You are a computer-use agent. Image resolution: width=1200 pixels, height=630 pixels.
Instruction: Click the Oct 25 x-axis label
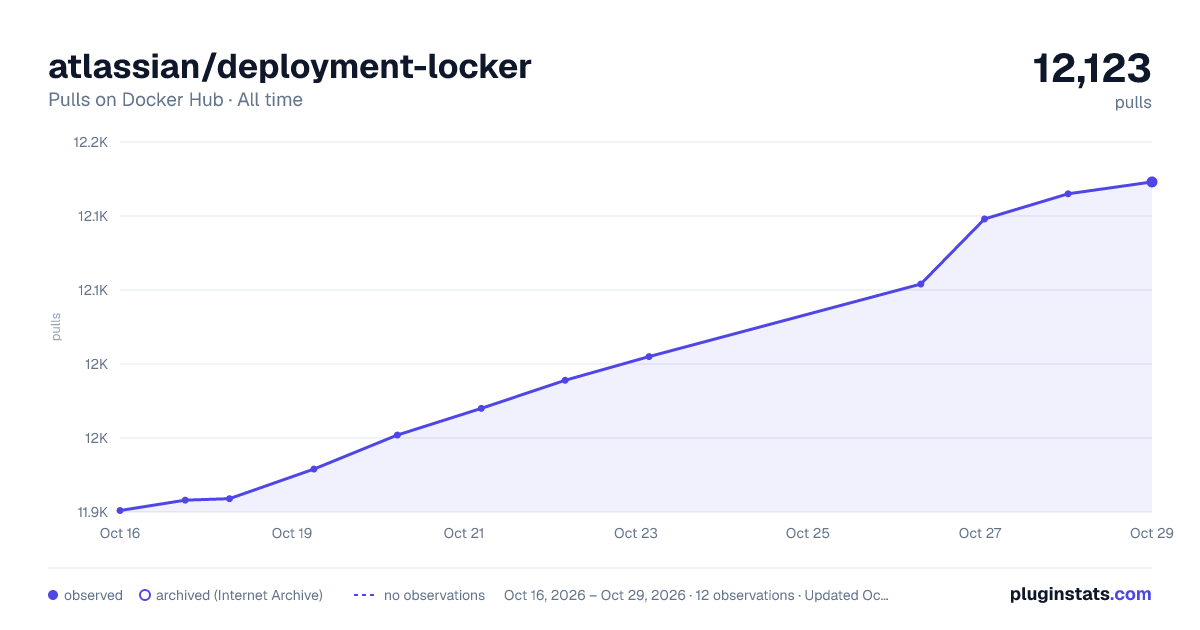coord(808,533)
